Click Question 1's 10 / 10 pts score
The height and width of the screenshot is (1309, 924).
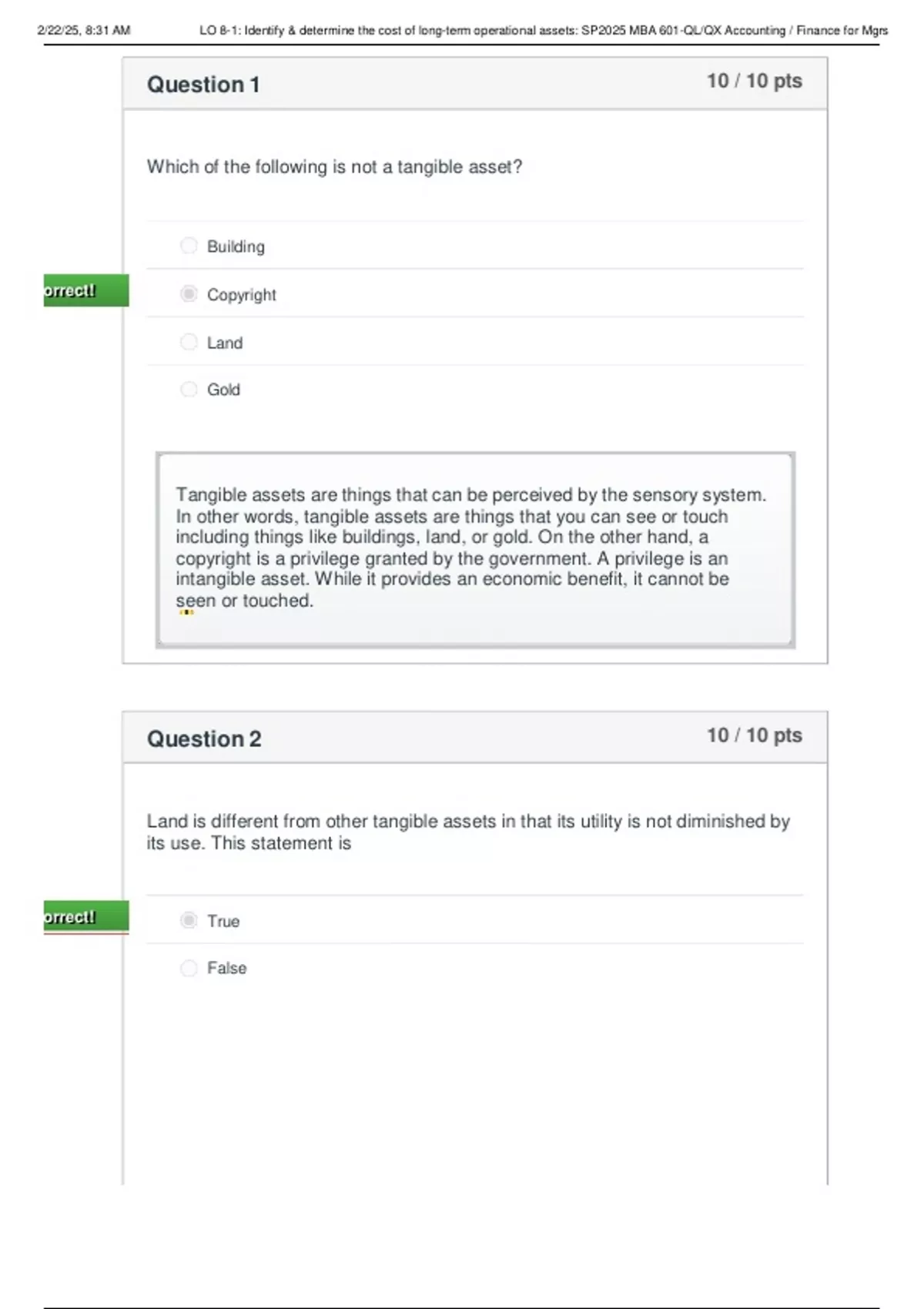pos(754,81)
